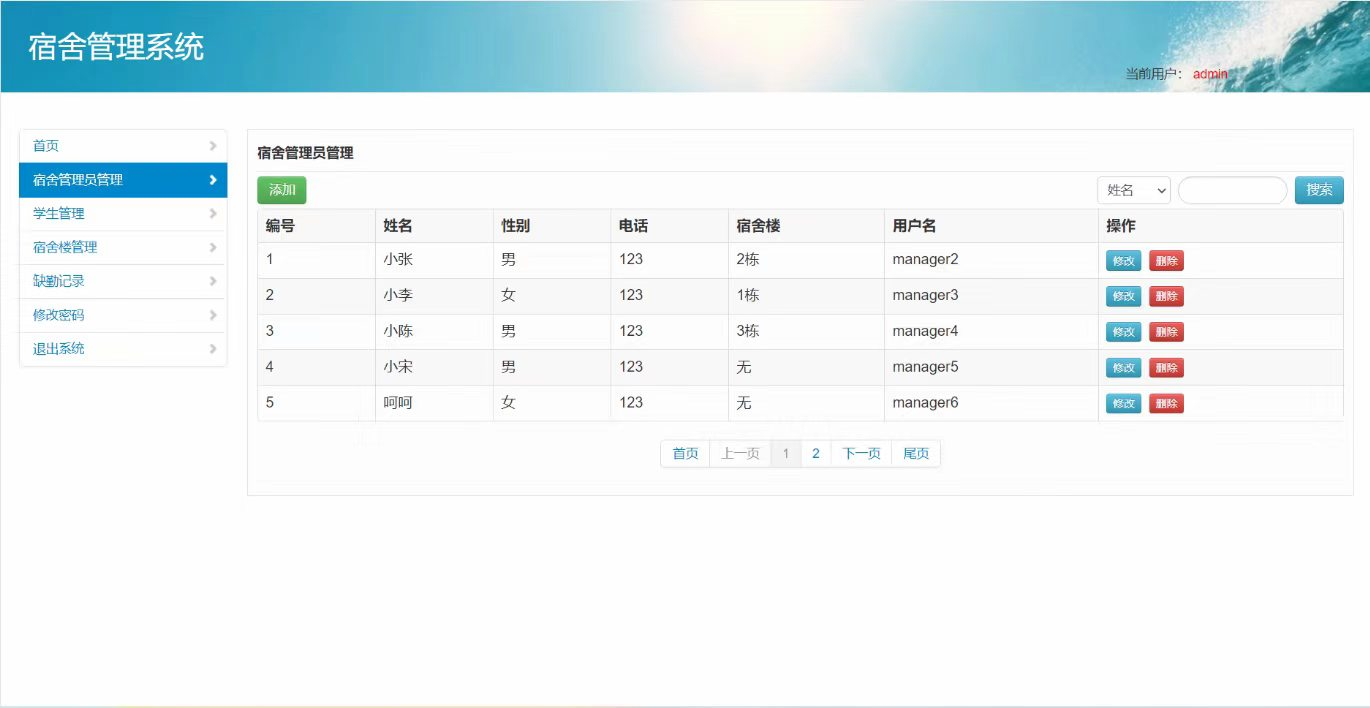Viewport: 1370px width, 708px height.
Task: Click 修改 for manager 小陈
Action: (x=1123, y=332)
